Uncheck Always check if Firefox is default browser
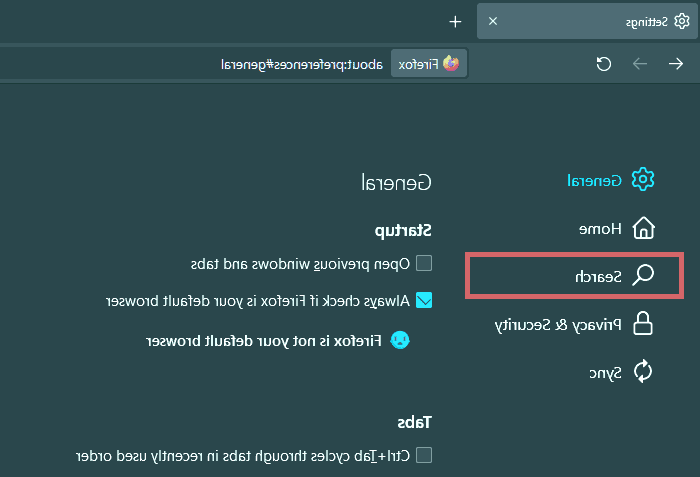Image resolution: width=700 pixels, height=477 pixels. tap(424, 300)
